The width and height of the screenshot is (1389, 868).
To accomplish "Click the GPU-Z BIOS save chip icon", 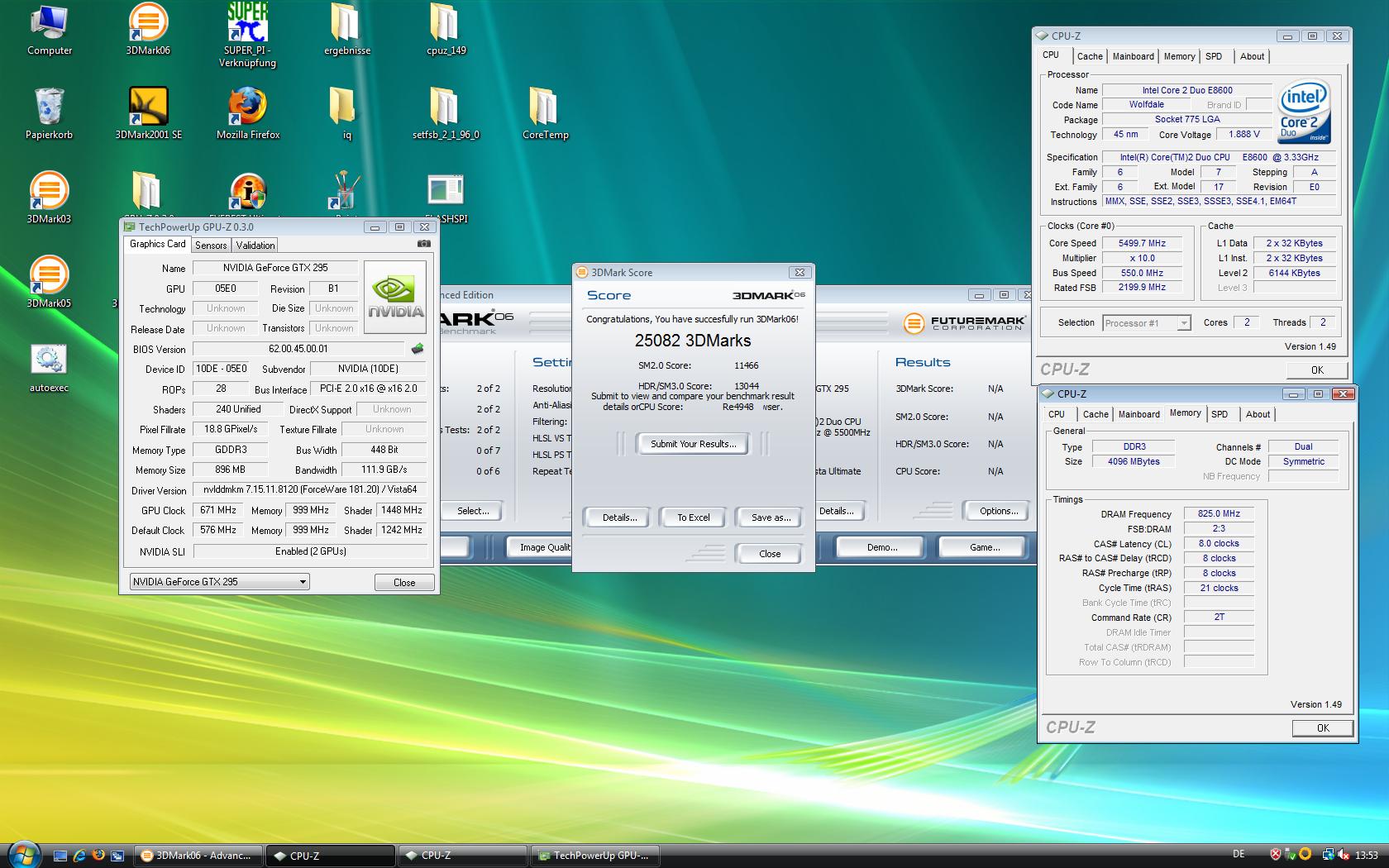I will coord(418,349).
